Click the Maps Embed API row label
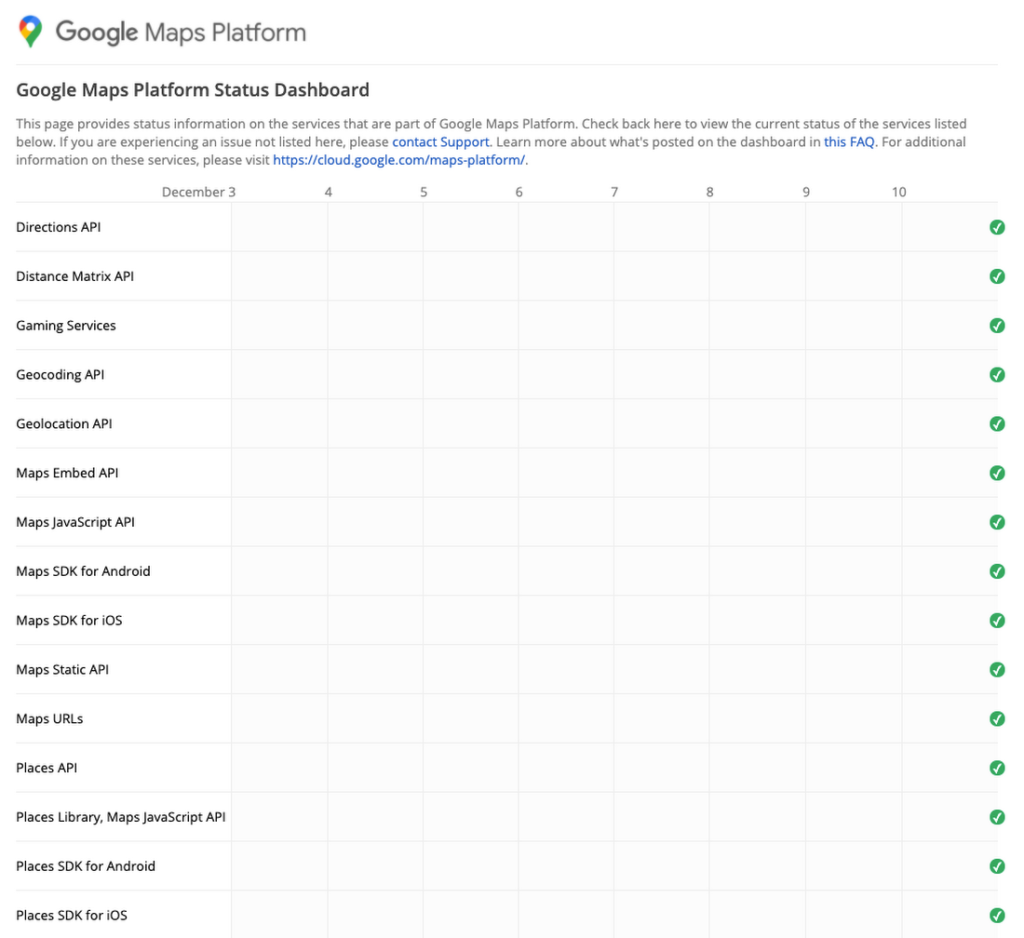Screen dimensions: 1024x938 (67, 473)
